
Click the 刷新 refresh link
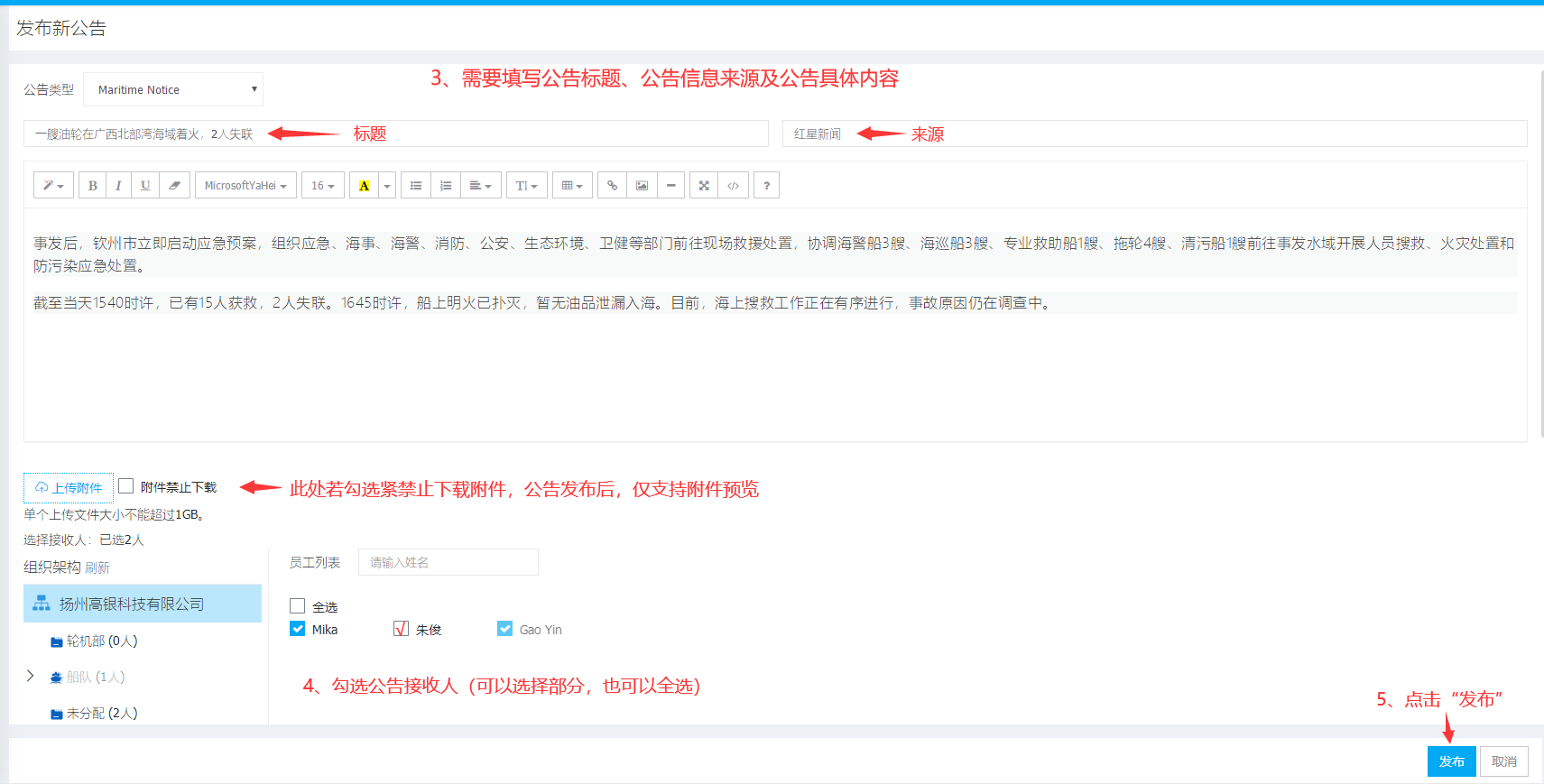tap(97, 567)
